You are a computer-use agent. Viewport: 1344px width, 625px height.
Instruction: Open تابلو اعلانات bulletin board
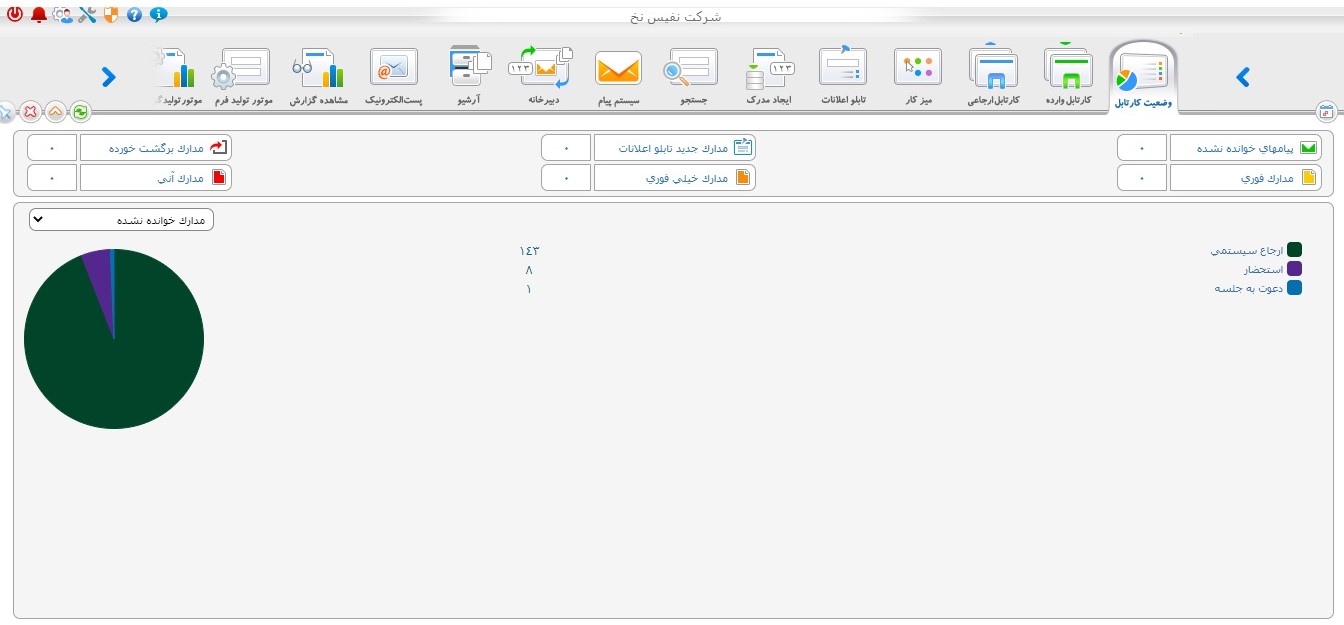point(843,76)
